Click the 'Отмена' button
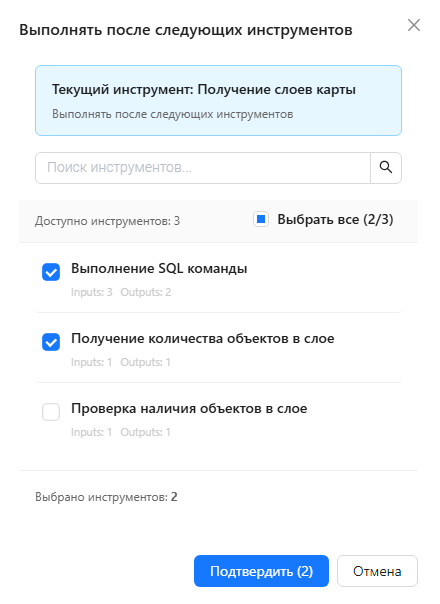This screenshot has width=440, height=604. pos(377,571)
